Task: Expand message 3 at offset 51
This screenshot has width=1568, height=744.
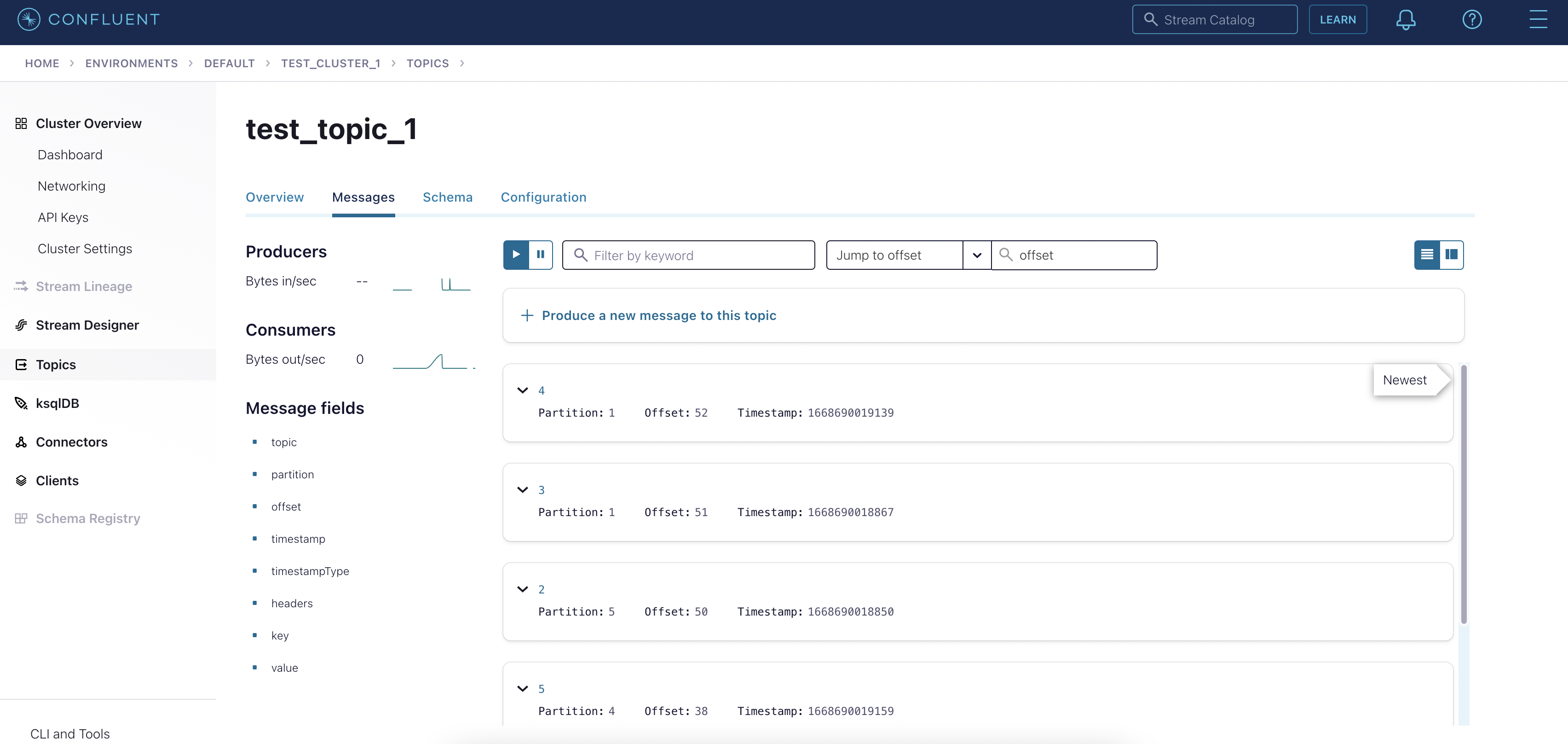Action: coord(522,489)
